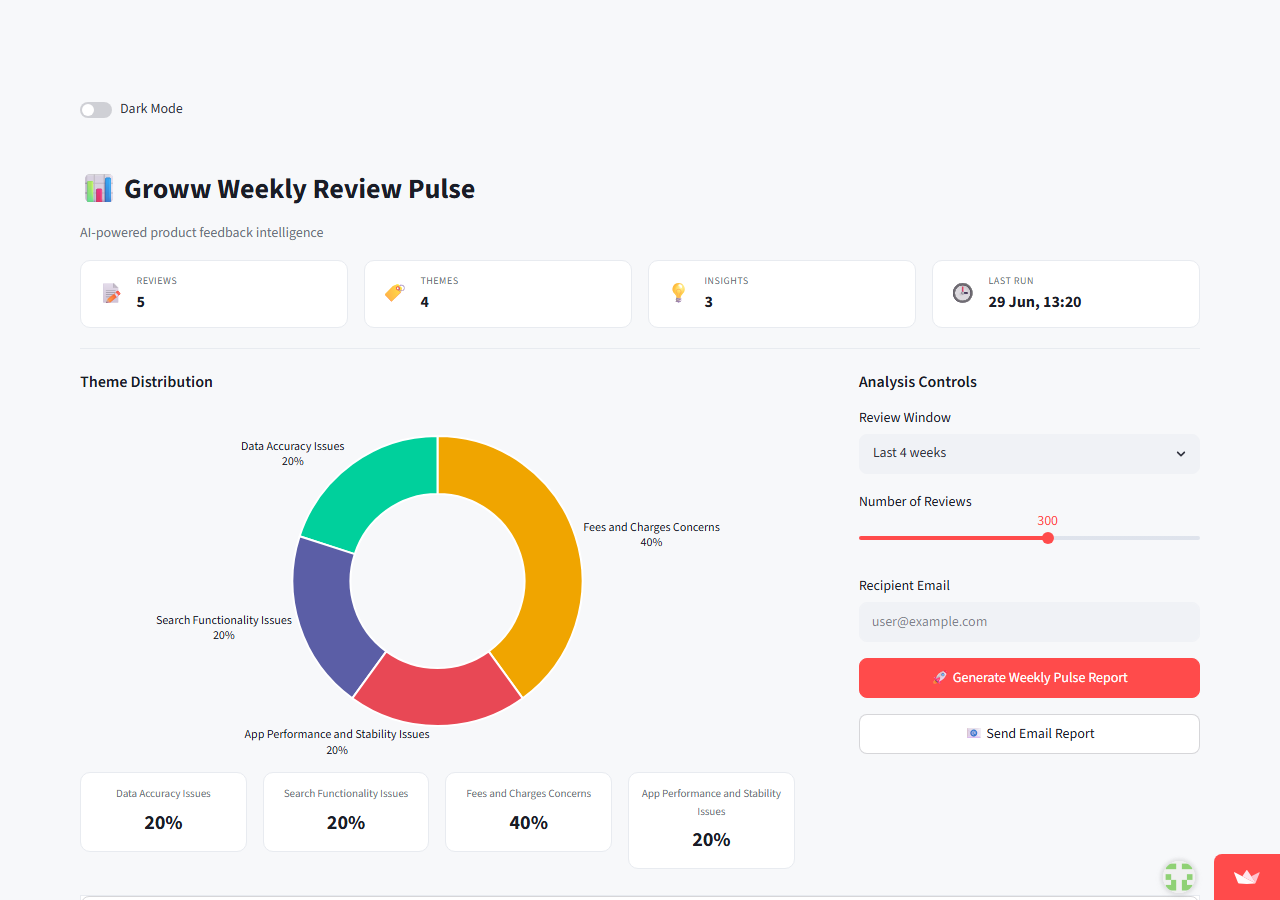
Task: Click the green cross icon at the bottom right
Action: (x=1179, y=877)
